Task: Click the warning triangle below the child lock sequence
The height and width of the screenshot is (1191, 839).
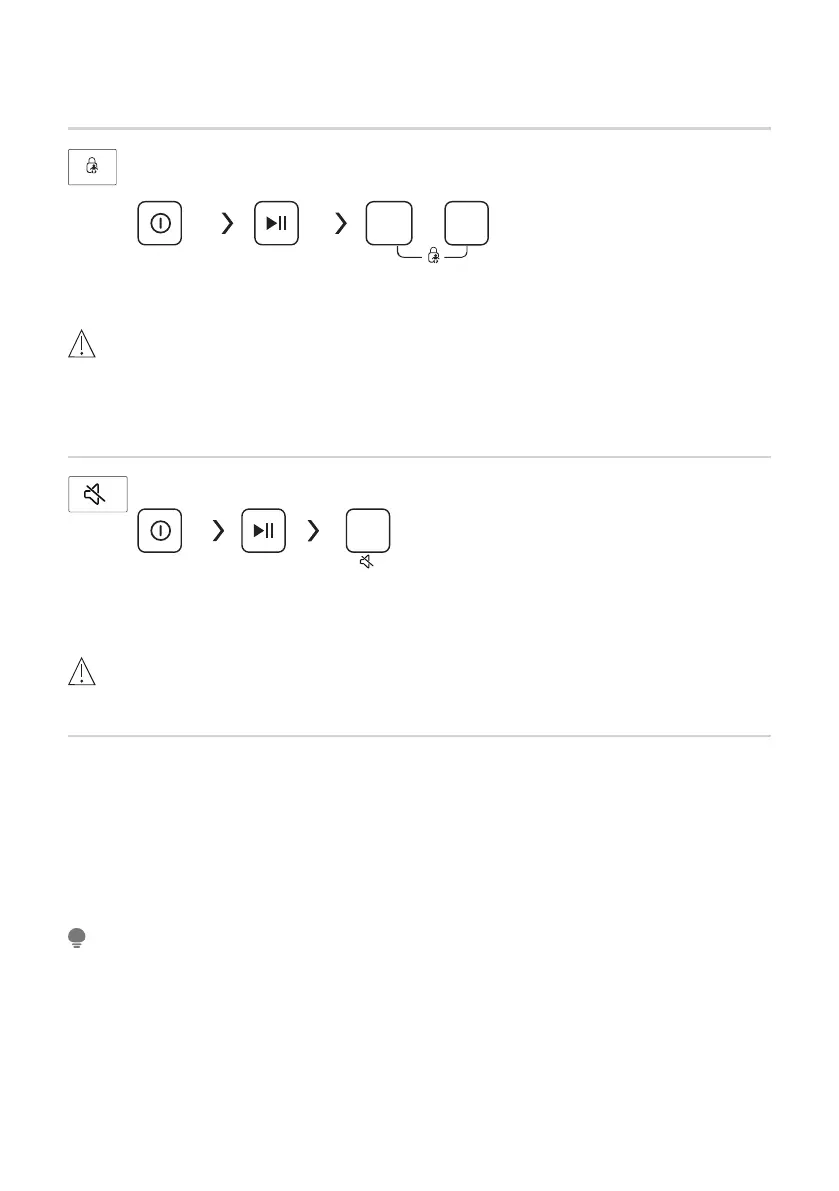Action: click(81, 343)
